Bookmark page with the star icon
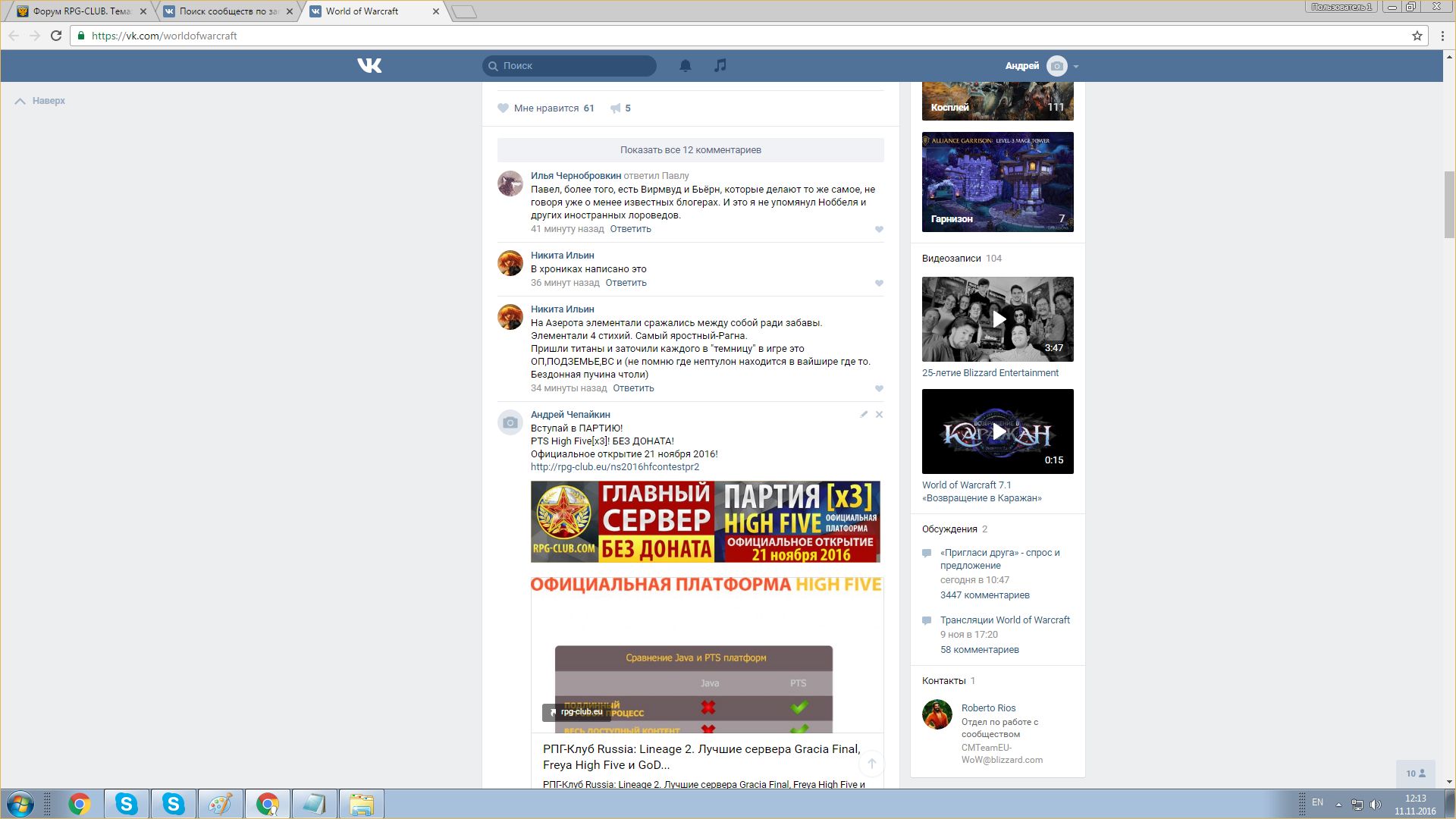This screenshot has width=1456, height=819. pos(1417,36)
